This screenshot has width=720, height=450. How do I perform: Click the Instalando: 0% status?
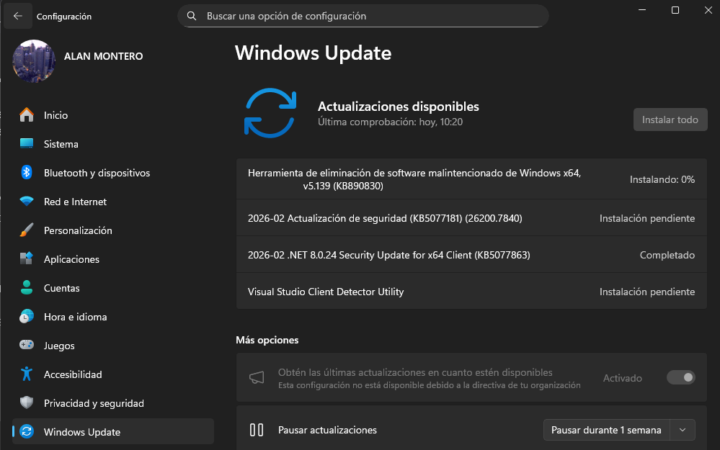662,179
